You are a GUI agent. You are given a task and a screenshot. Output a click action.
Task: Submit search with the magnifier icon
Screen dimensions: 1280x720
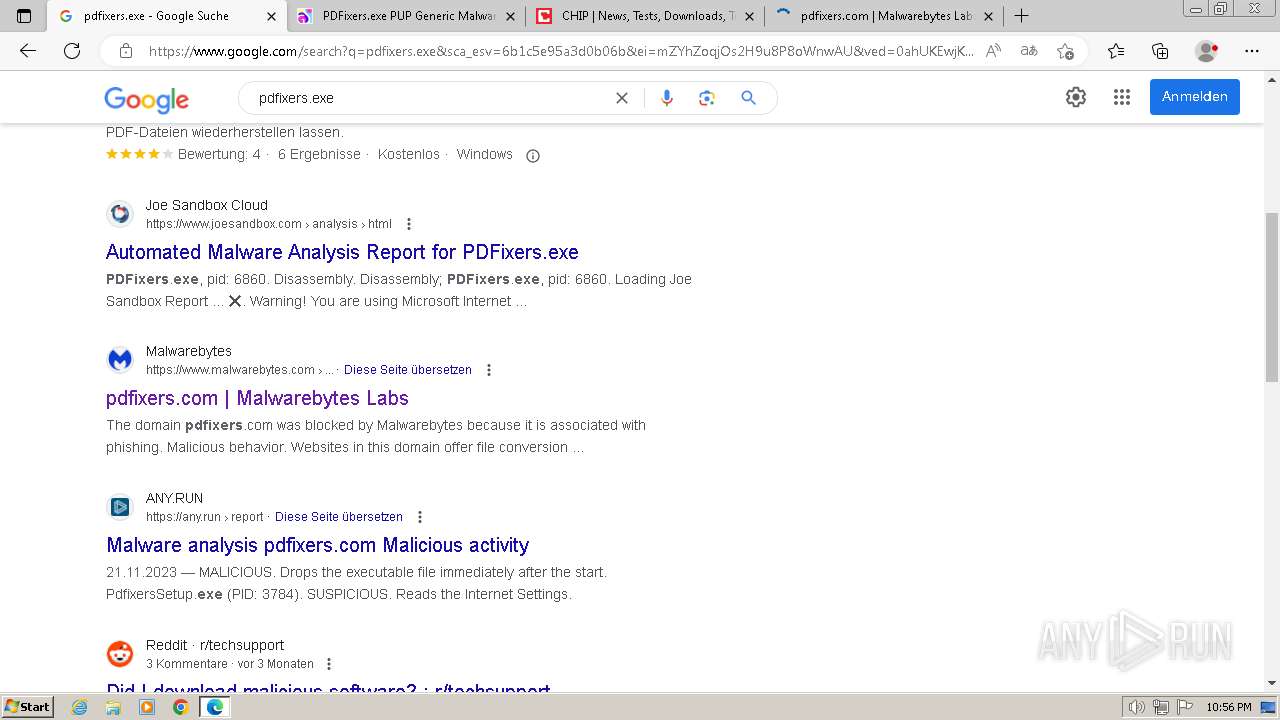[748, 98]
